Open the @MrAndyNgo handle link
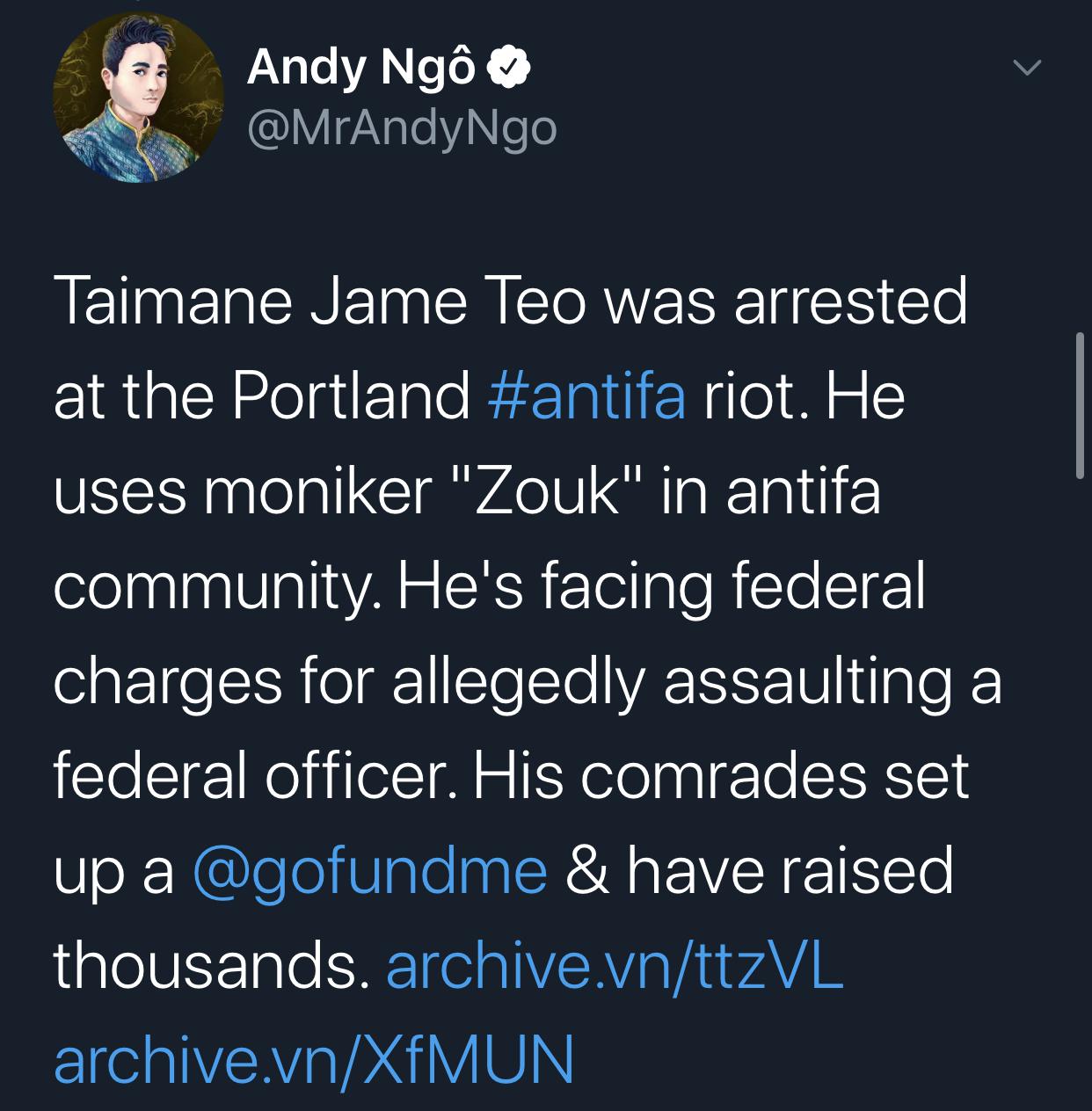 coord(402,129)
